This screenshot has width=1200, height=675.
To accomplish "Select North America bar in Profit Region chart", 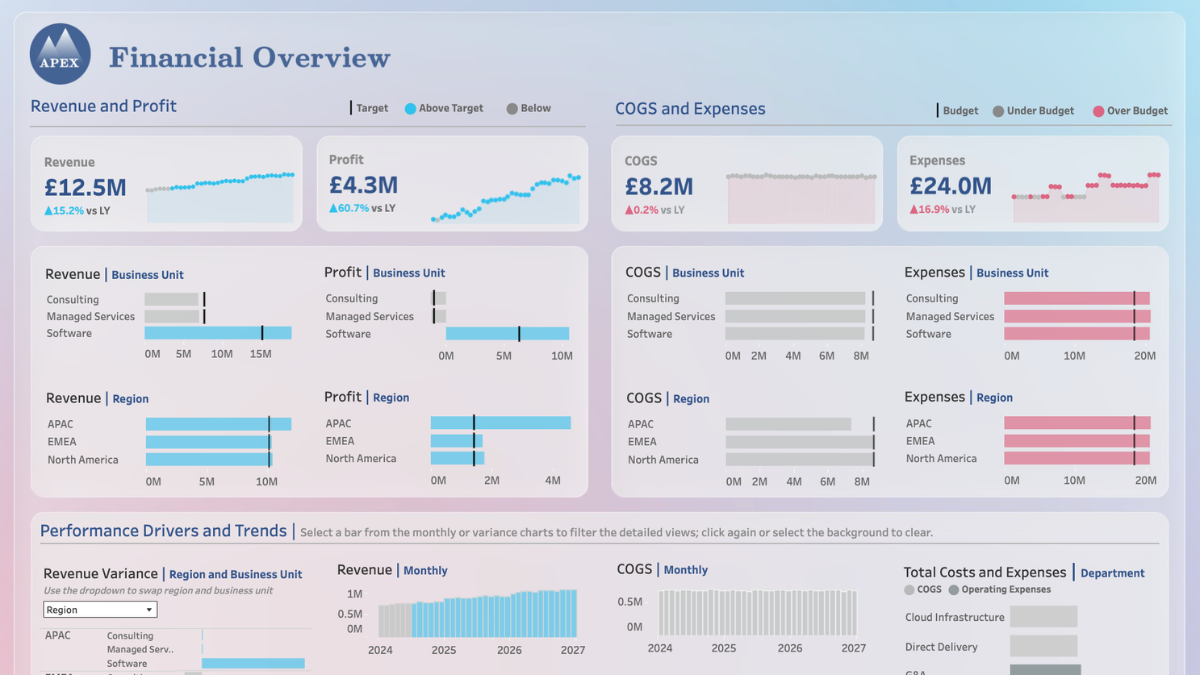I will (458, 458).
